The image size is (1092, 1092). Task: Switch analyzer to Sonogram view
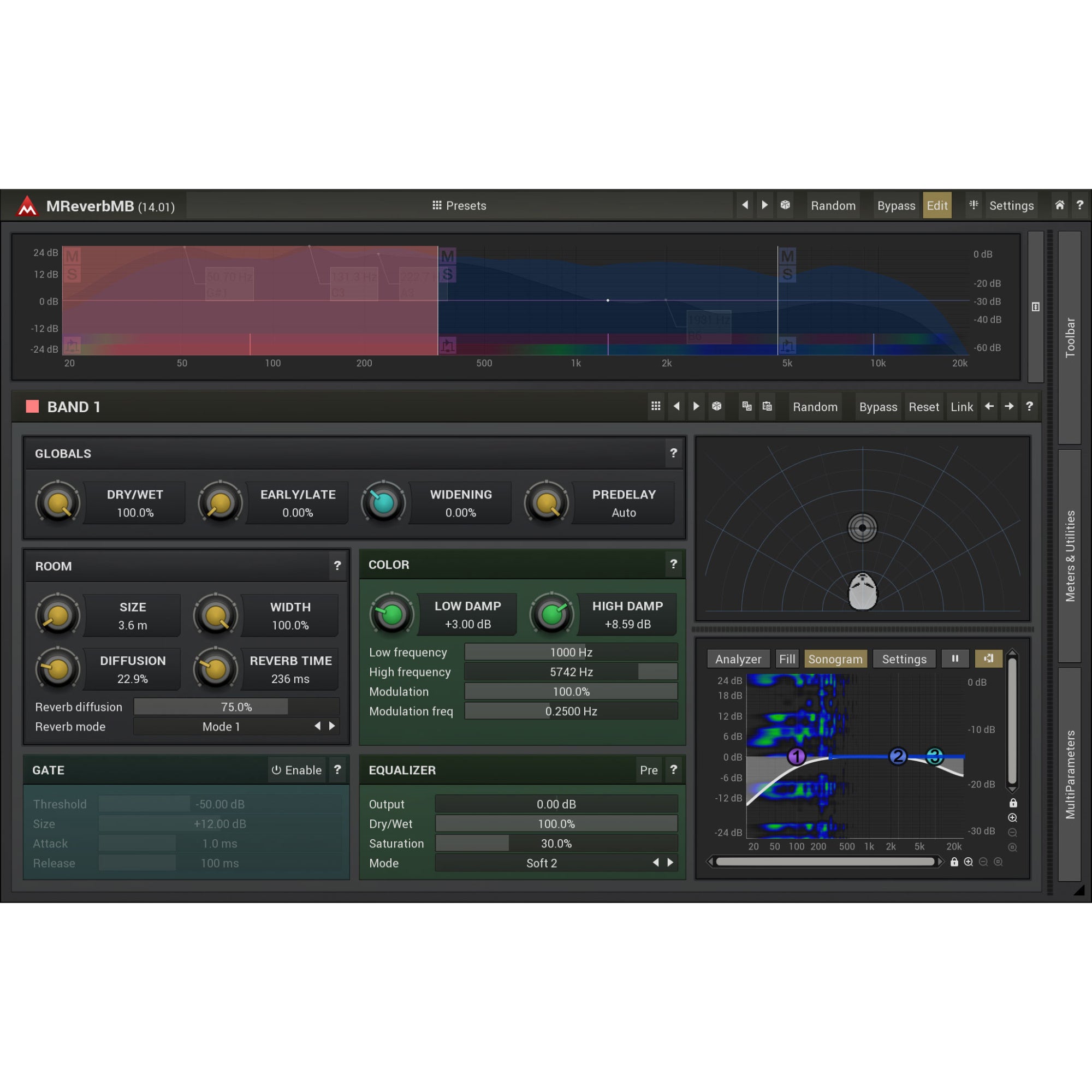tap(835, 659)
